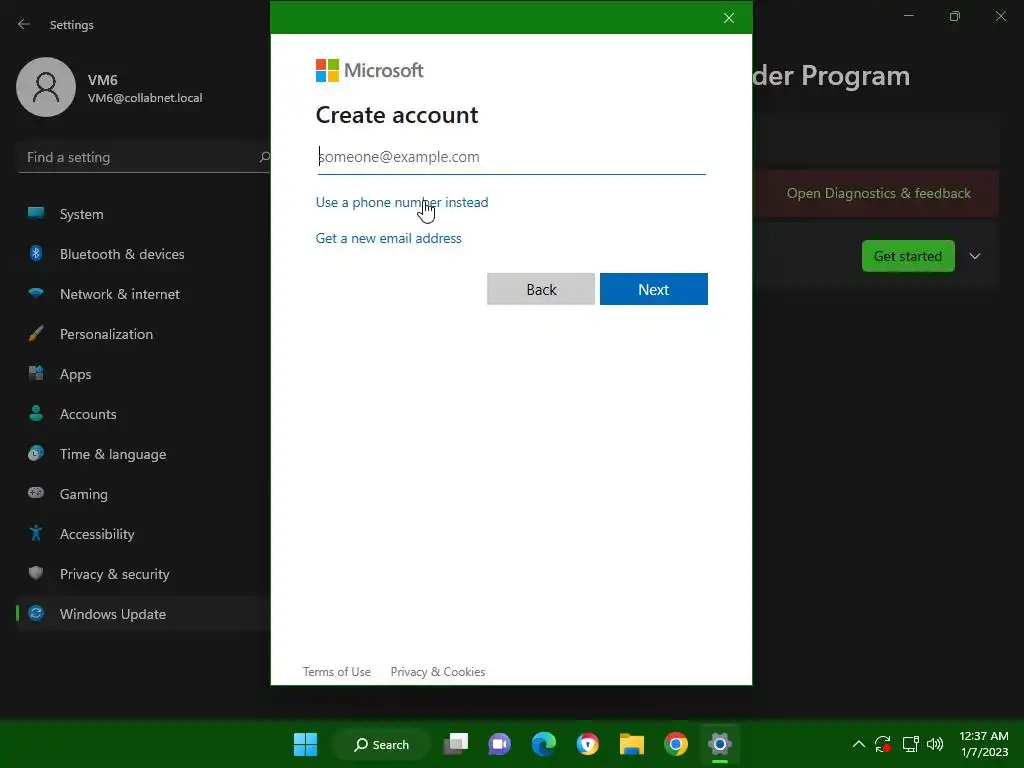This screenshot has width=1024, height=768.
Task: Click the Microsoft logo in dialog
Action: [370, 71]
